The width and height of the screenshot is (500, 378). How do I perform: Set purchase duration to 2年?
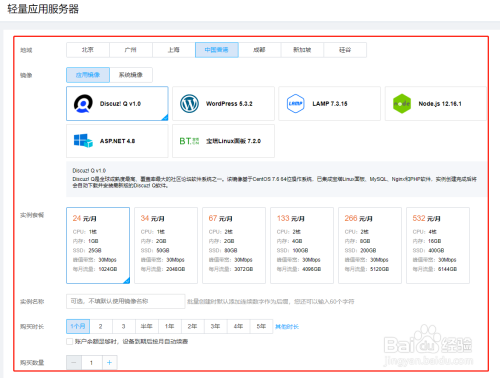[193, 326]
